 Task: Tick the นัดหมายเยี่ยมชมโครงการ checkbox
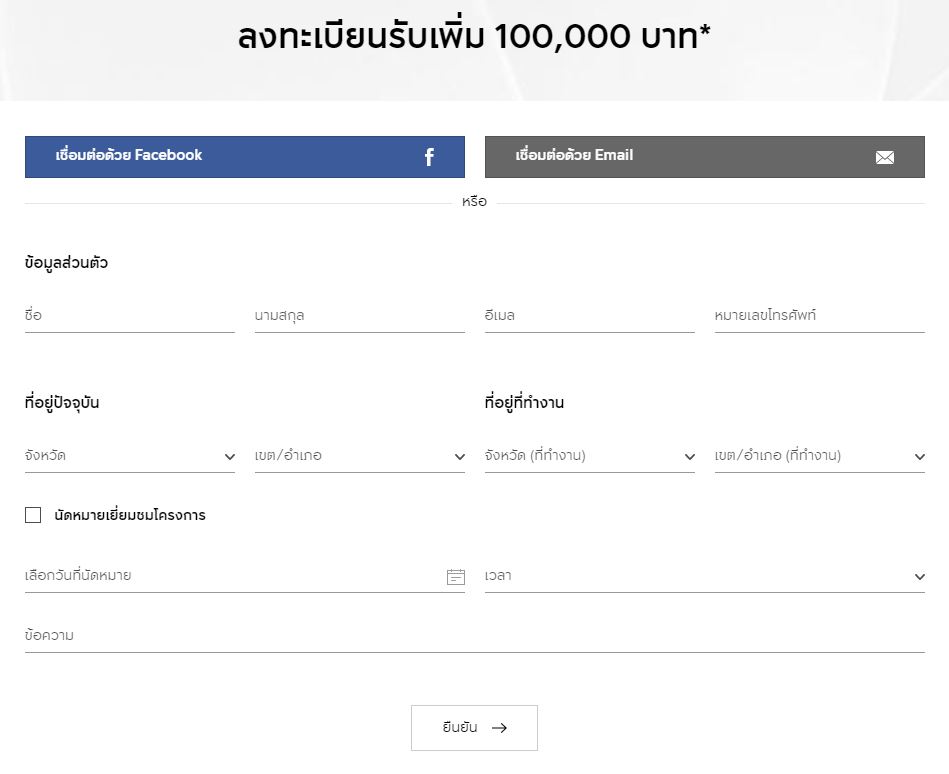pyautogui.click(x=33, y=515)
